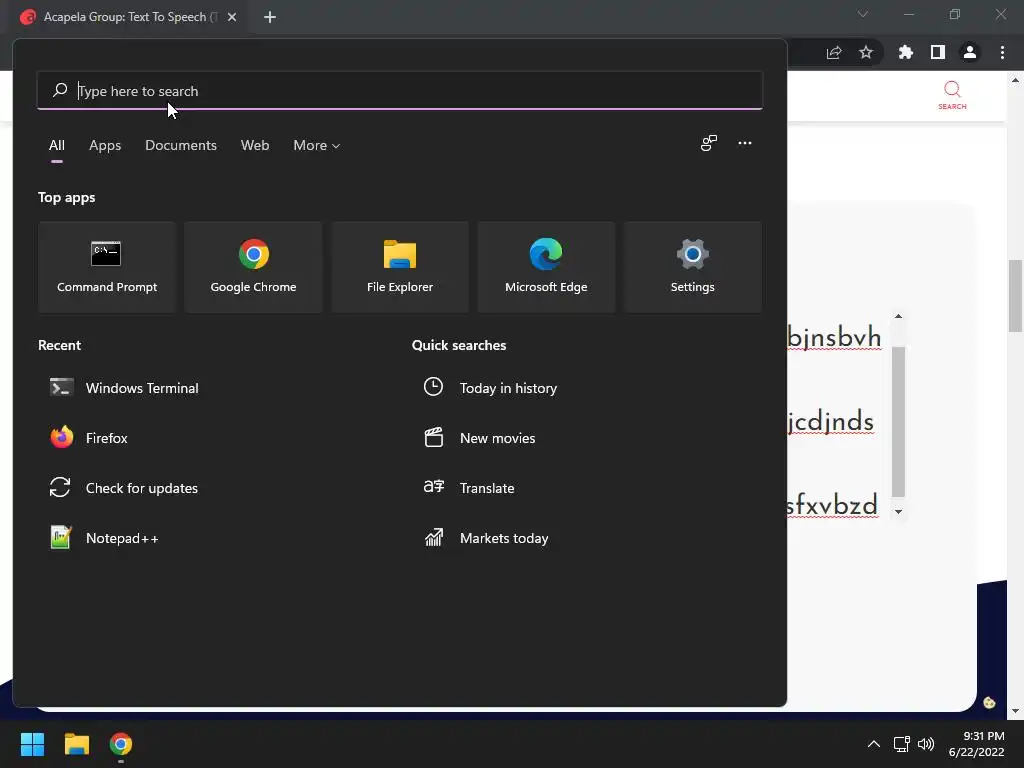Select the All search filter tab
This screenshot has width=1024, height=768.
tap(57, 145)
